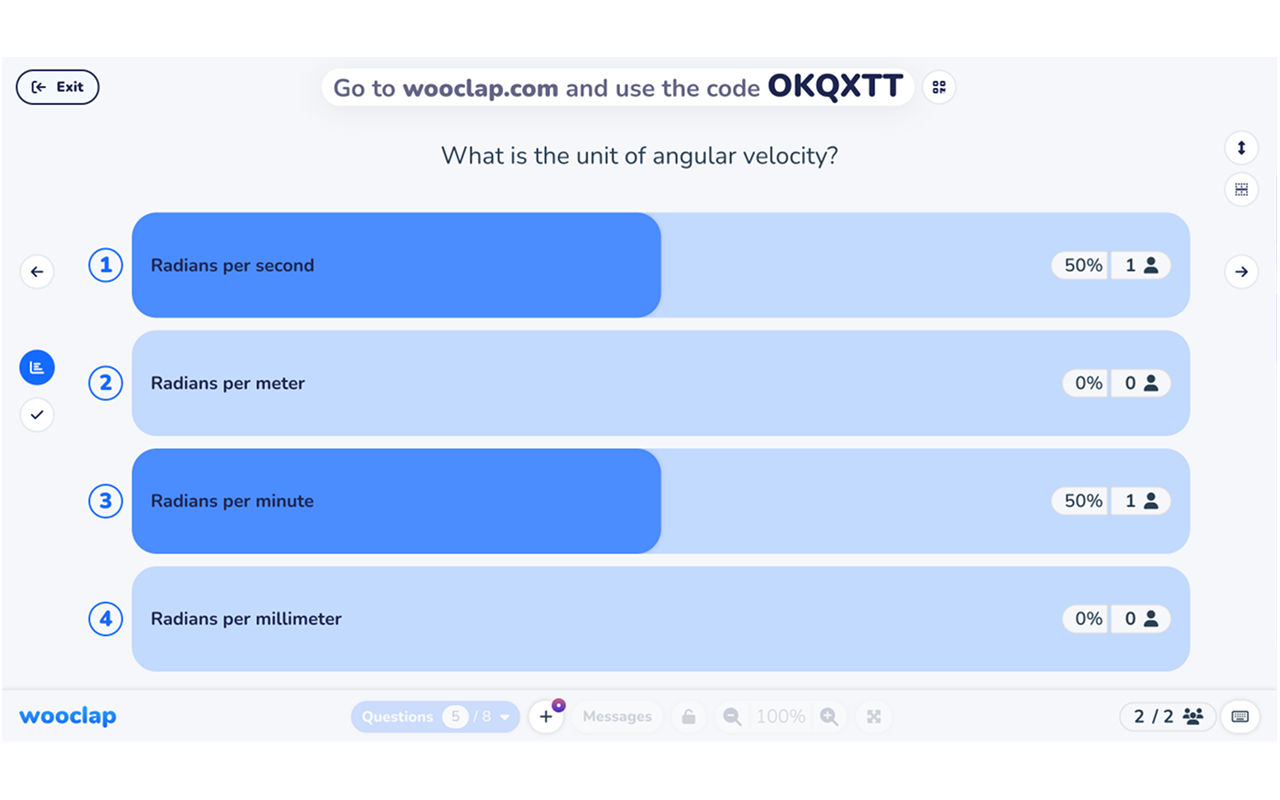Select the checkmark correct-answer icon
Viewport: 1280px width, 800px height.
tap(37, 414)
